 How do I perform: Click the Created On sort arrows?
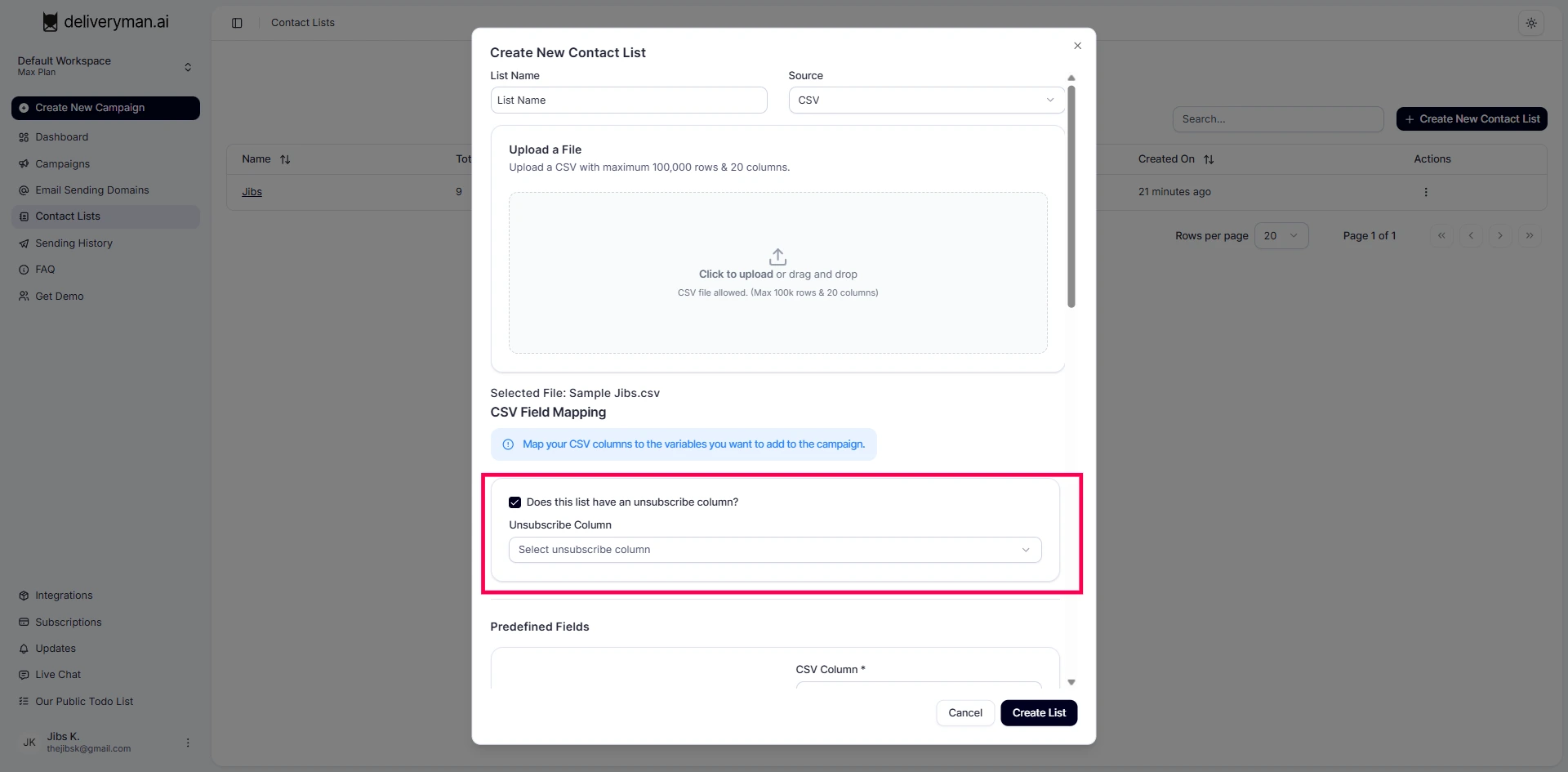pos(1209,160)
